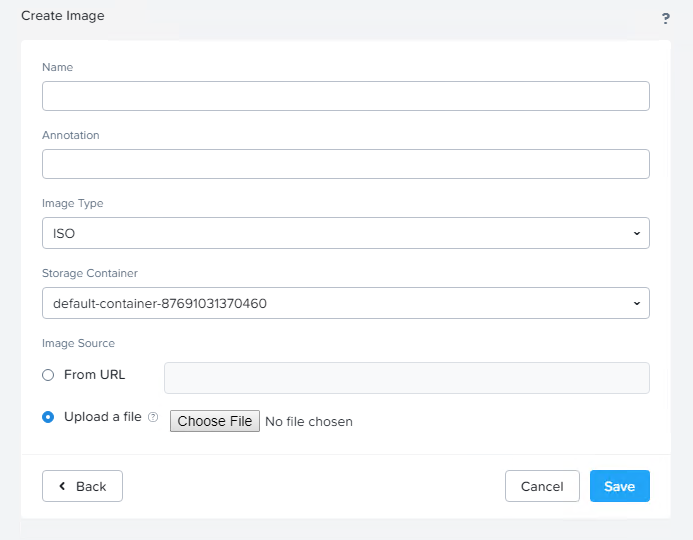Screen dimensions: 693x540
Task: Click the Storage Container dropdown arrow
Action: pyautogui.click(x=637, y=303)
